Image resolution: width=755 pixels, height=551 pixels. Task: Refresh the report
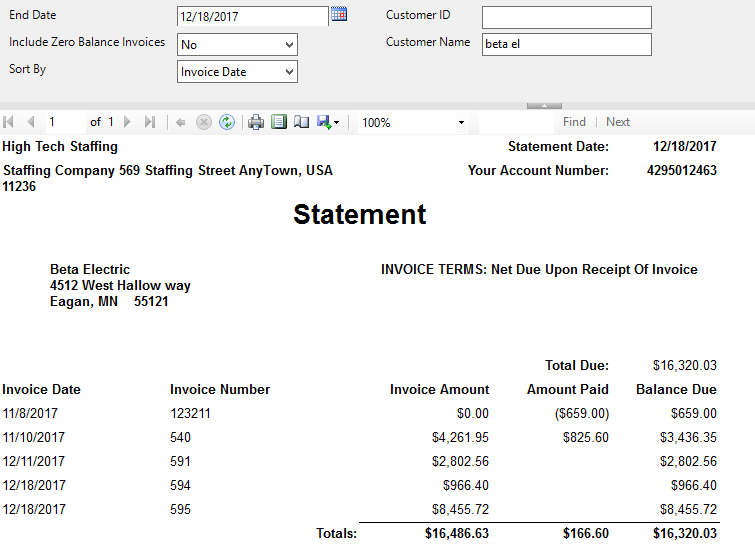pos(227,122)
